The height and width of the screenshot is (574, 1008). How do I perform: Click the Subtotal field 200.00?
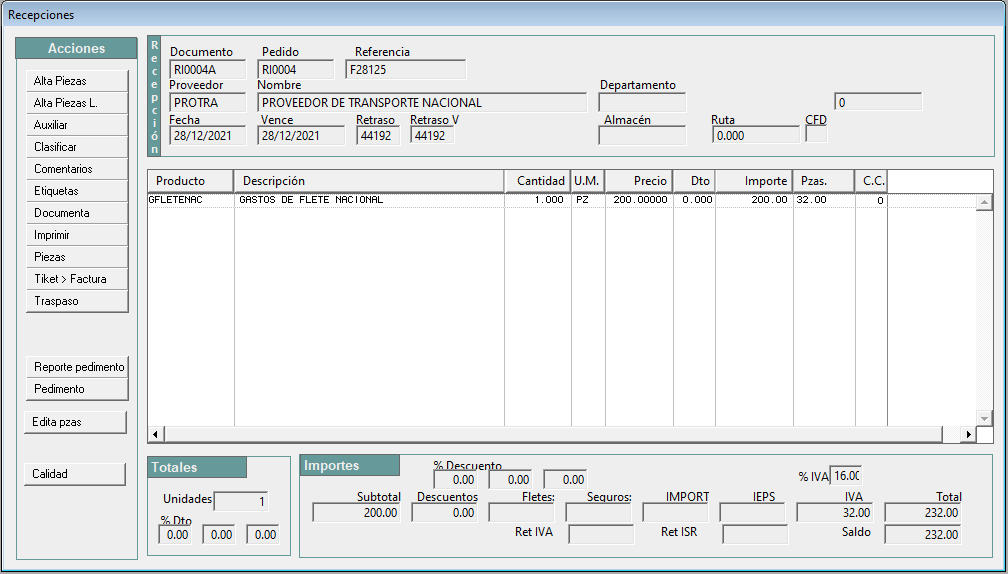(x=357, y=513)
